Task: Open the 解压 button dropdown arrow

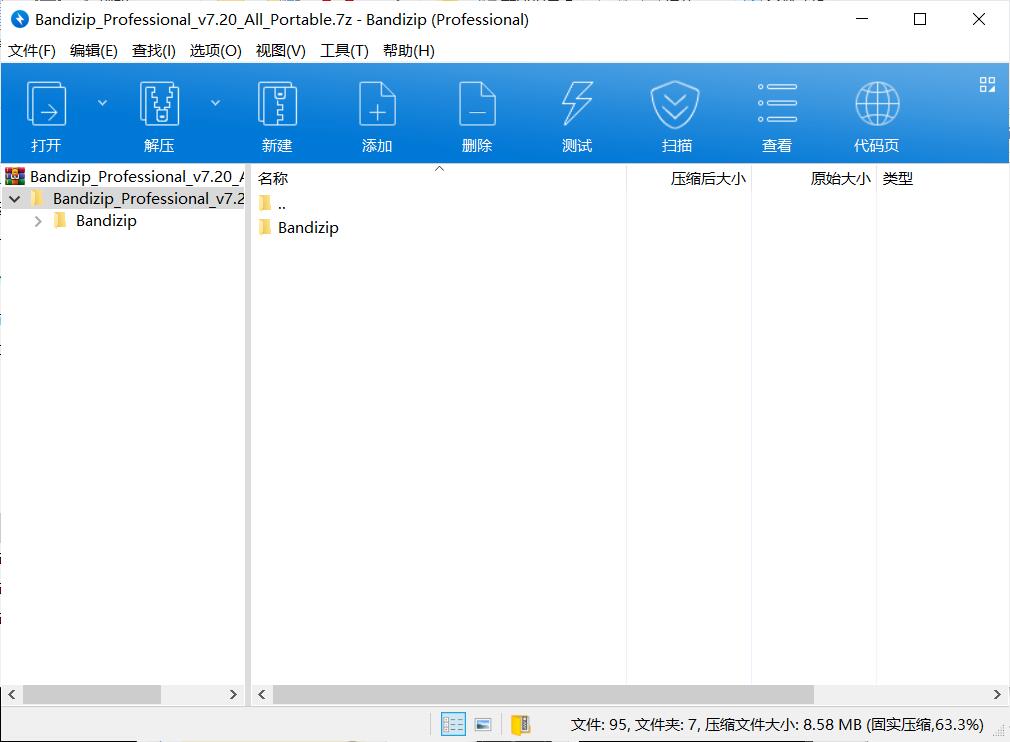Action: 215,102
